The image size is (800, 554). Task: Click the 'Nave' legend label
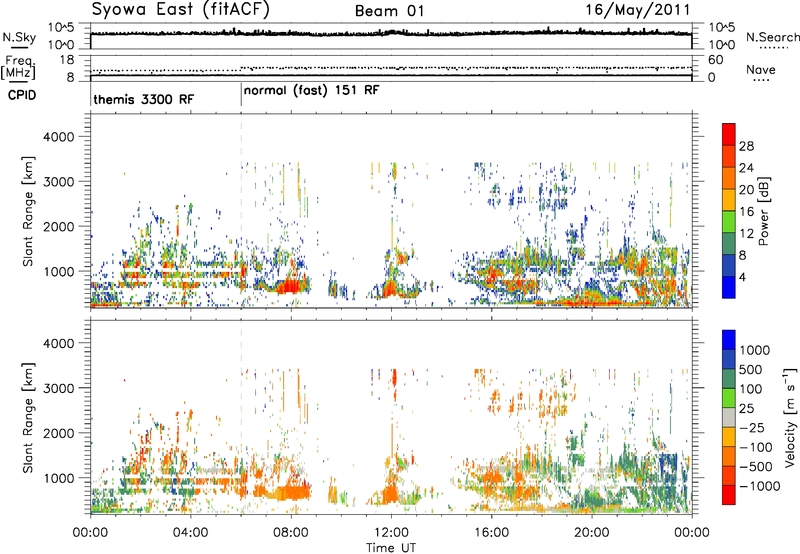[761, 70]
